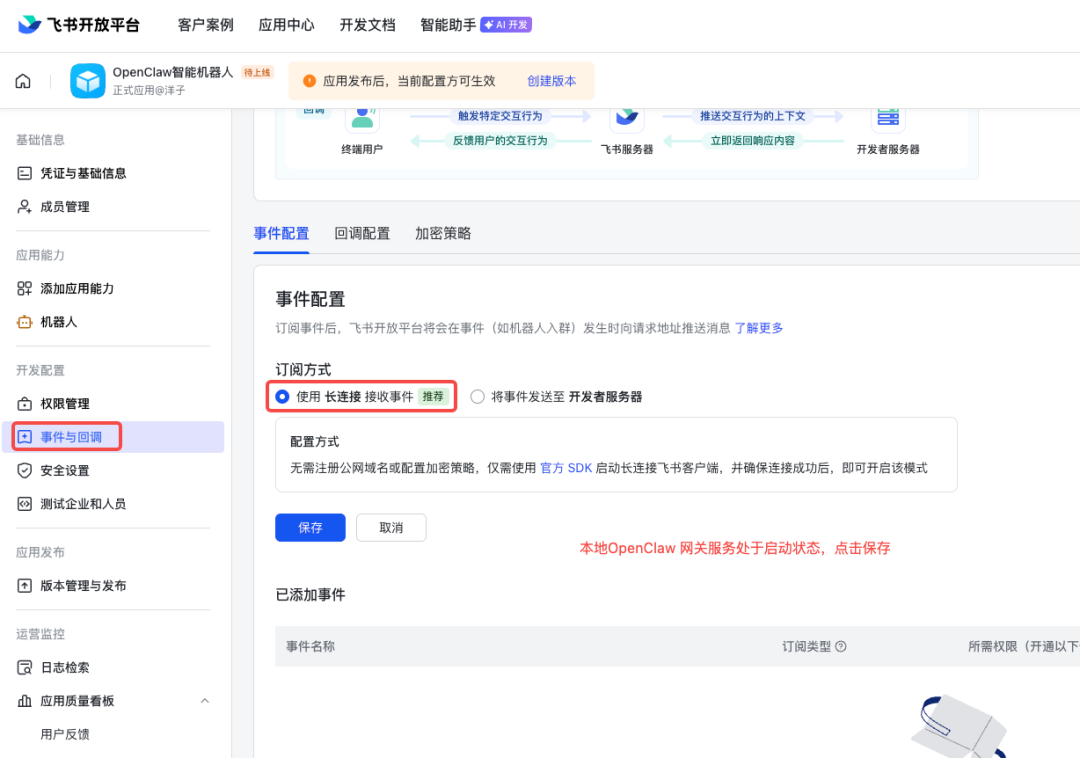Image resolution: width=1080 pixels, height=758 pixels.
Task: Select 使用长连接接收事件 radio option
Action: 282,397
